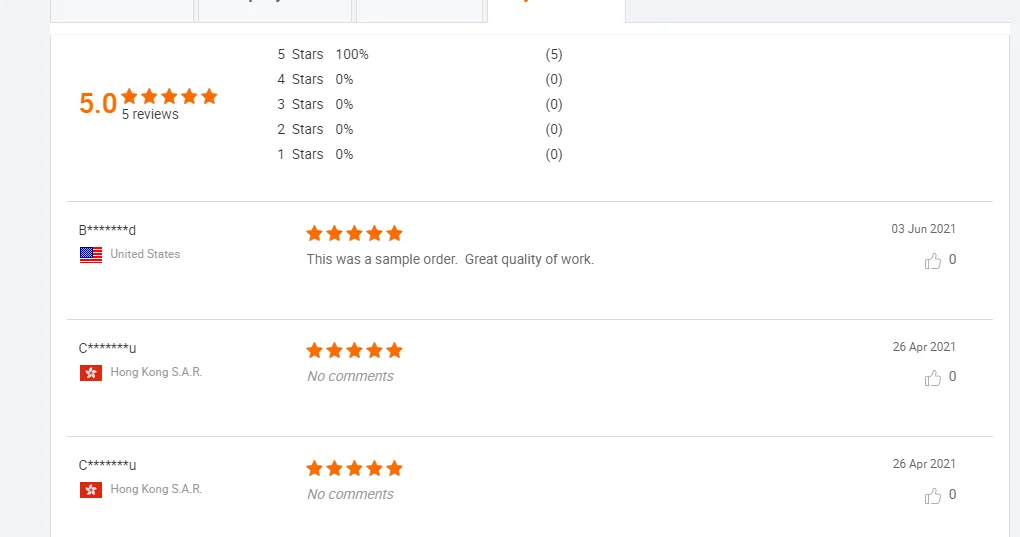
Task: Click the overall rating stars above "5 reviews"
Action: (169, 97)
